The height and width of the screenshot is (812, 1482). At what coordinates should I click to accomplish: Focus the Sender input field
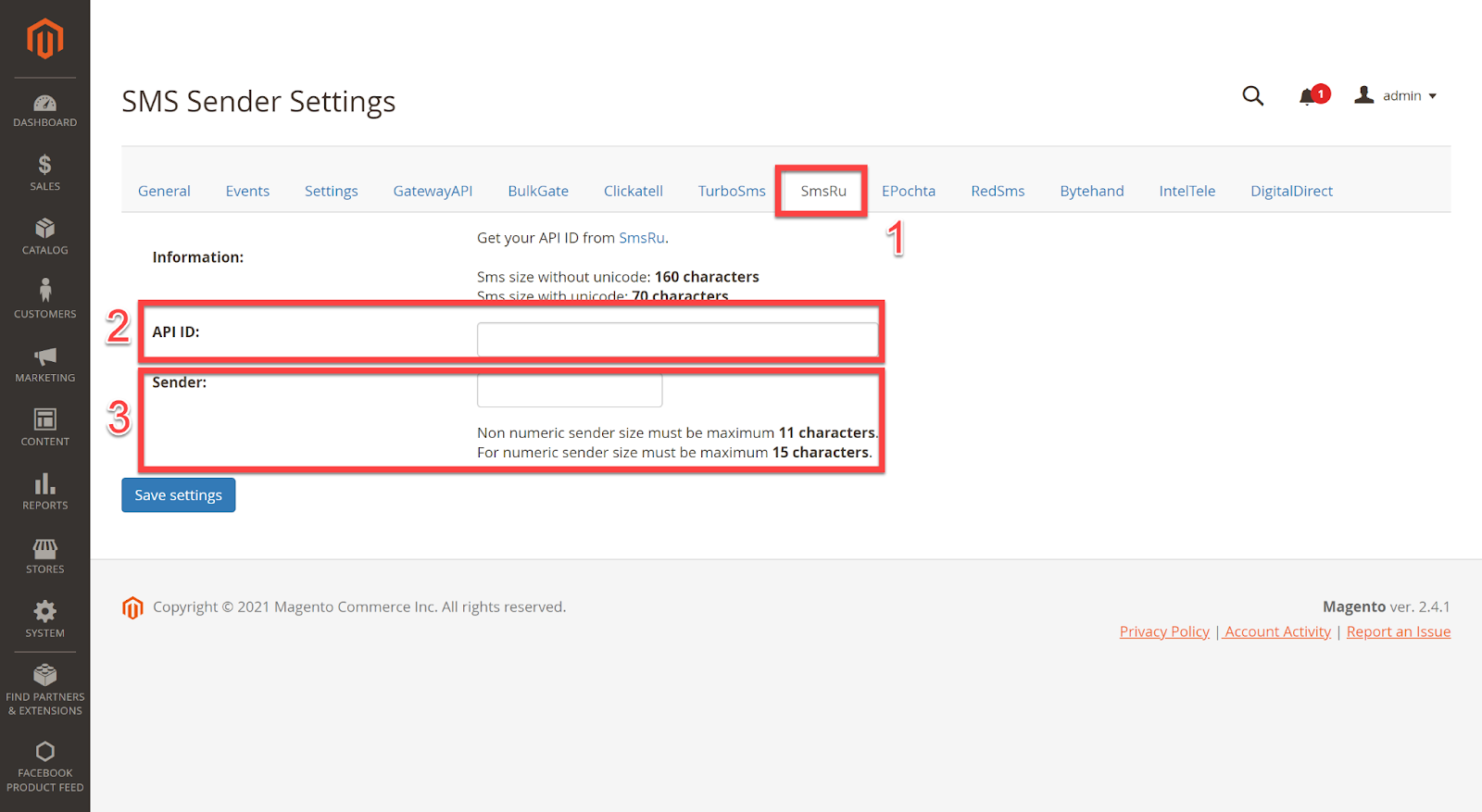(x=570, y=390)
